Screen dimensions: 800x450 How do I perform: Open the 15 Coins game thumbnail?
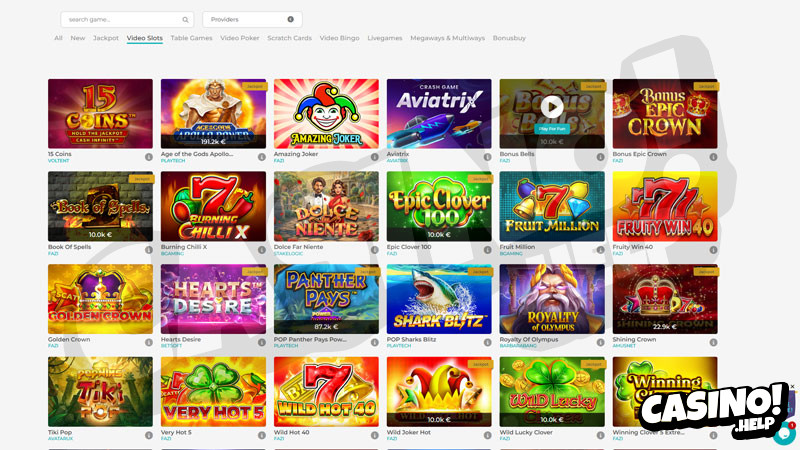click(101, 114)
